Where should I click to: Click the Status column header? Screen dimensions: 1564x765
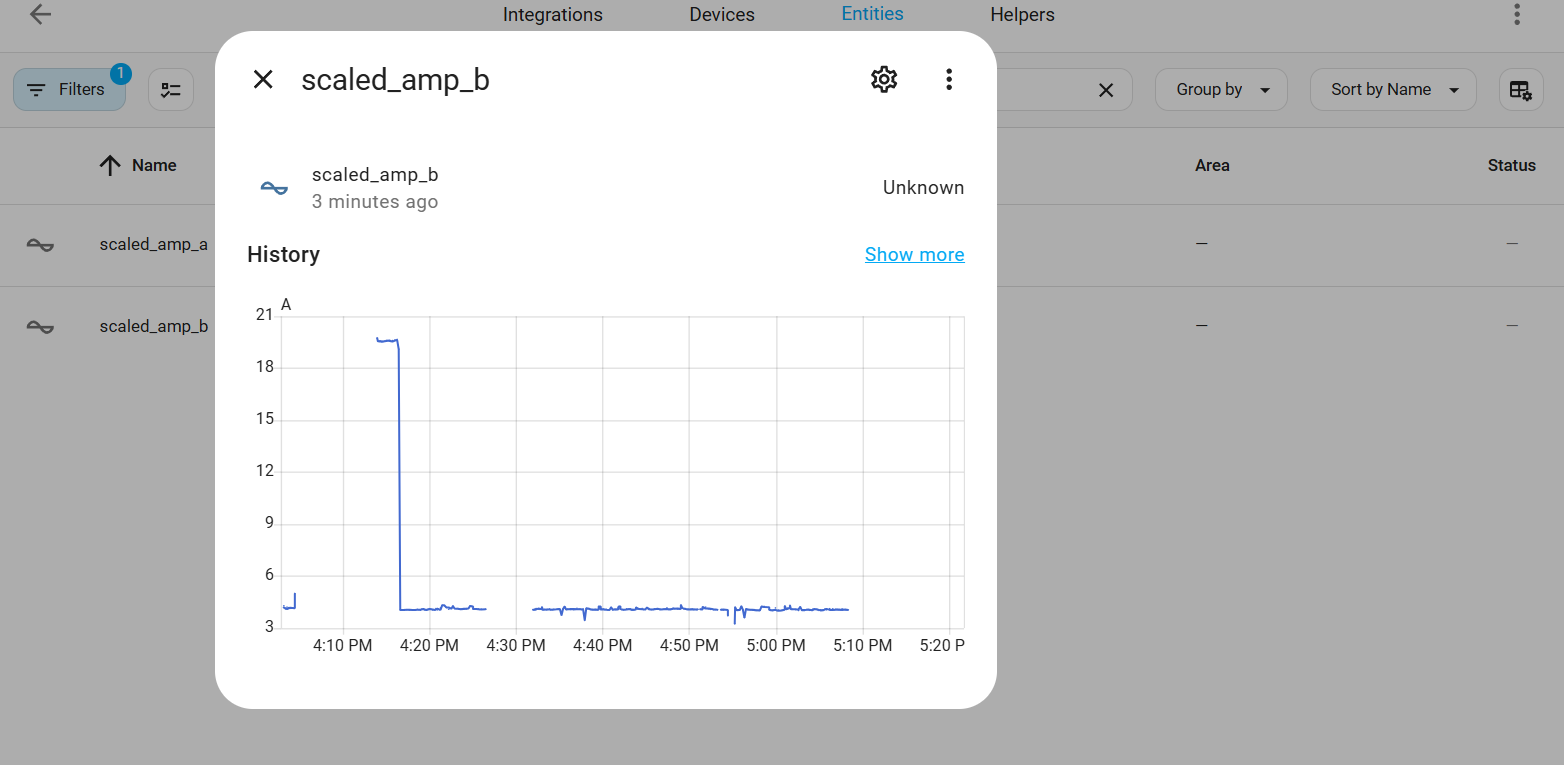(1511, 166)
